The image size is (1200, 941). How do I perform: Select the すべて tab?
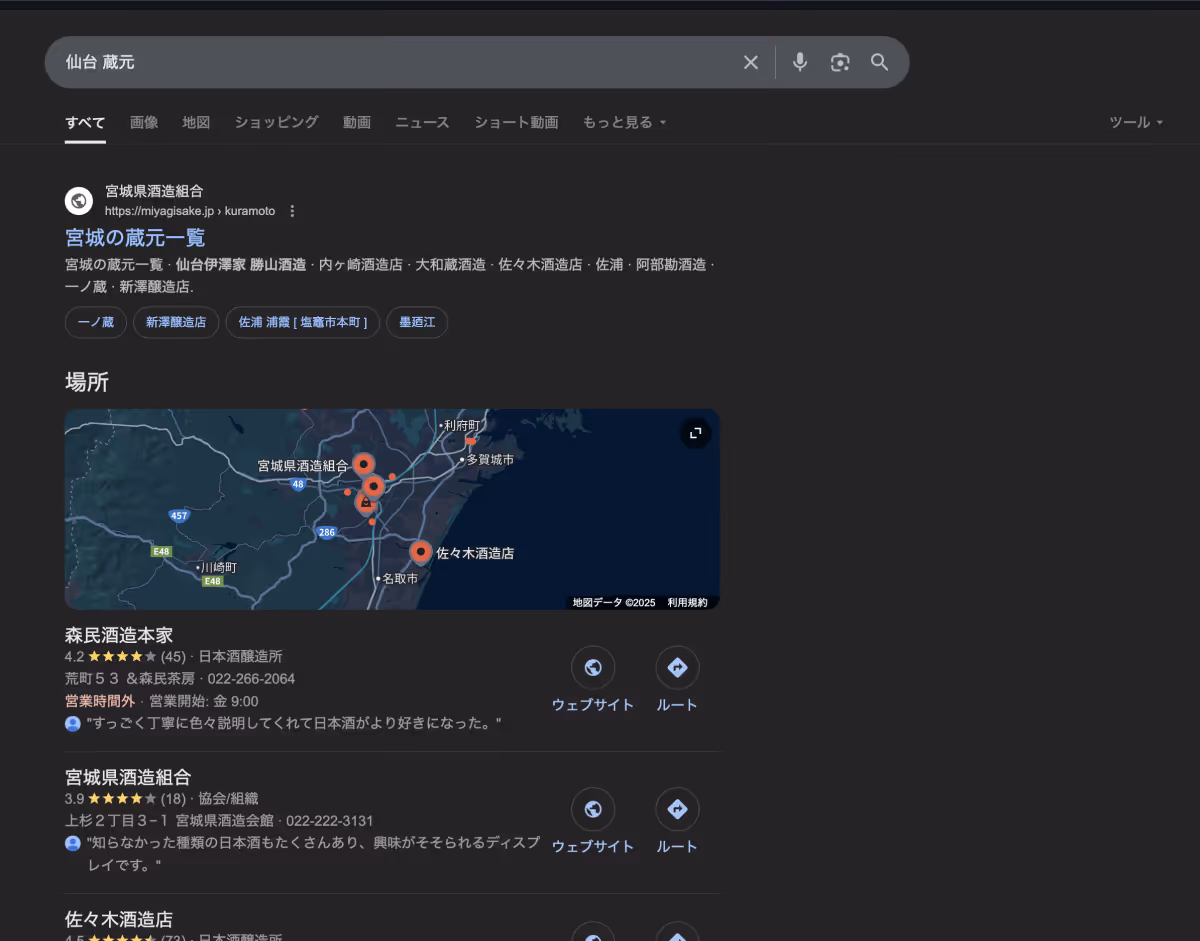(85, 122)
